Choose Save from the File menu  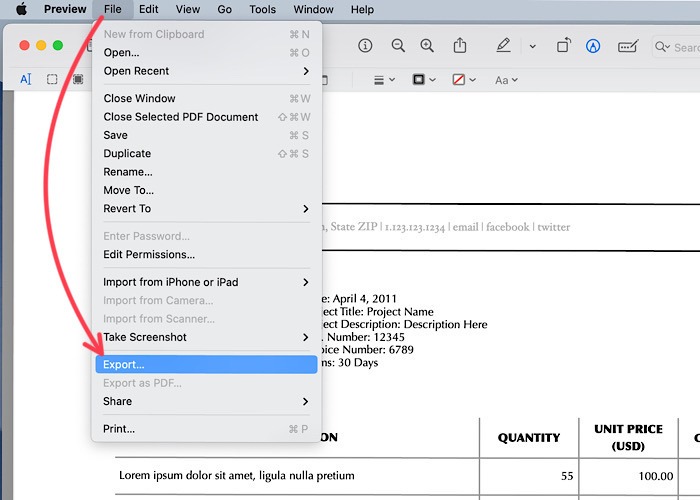click(x=206, y=135)
